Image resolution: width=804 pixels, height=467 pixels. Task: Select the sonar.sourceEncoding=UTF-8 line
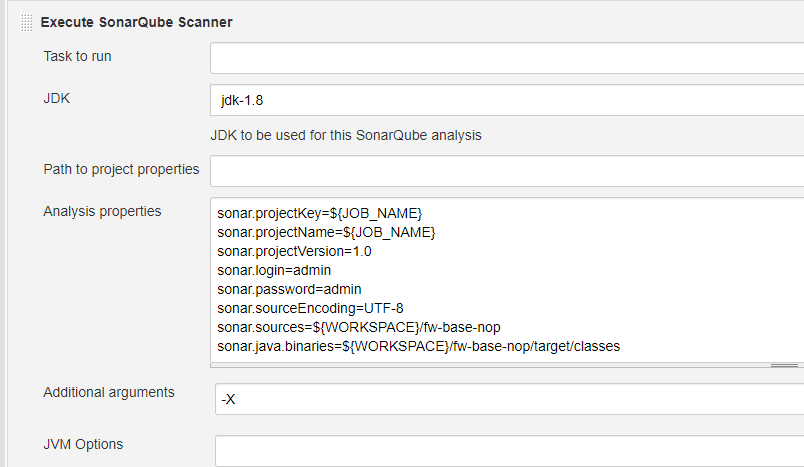(x=310, y=308)
